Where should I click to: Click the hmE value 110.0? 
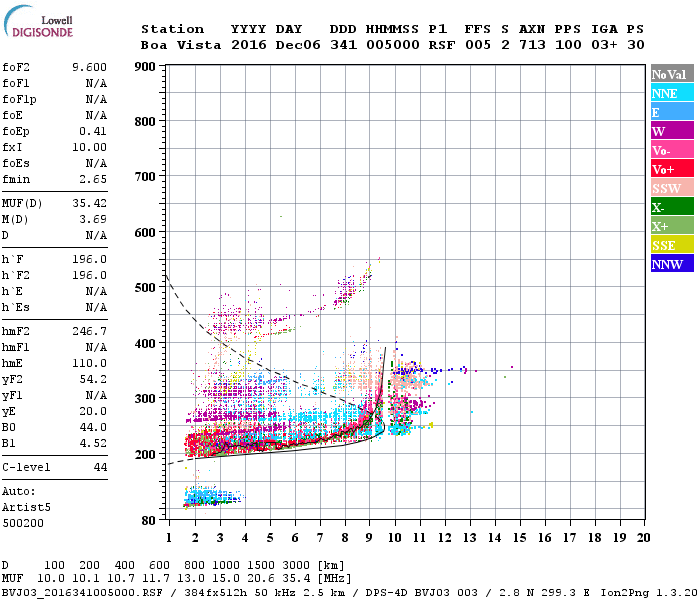(x=89, y=363)
